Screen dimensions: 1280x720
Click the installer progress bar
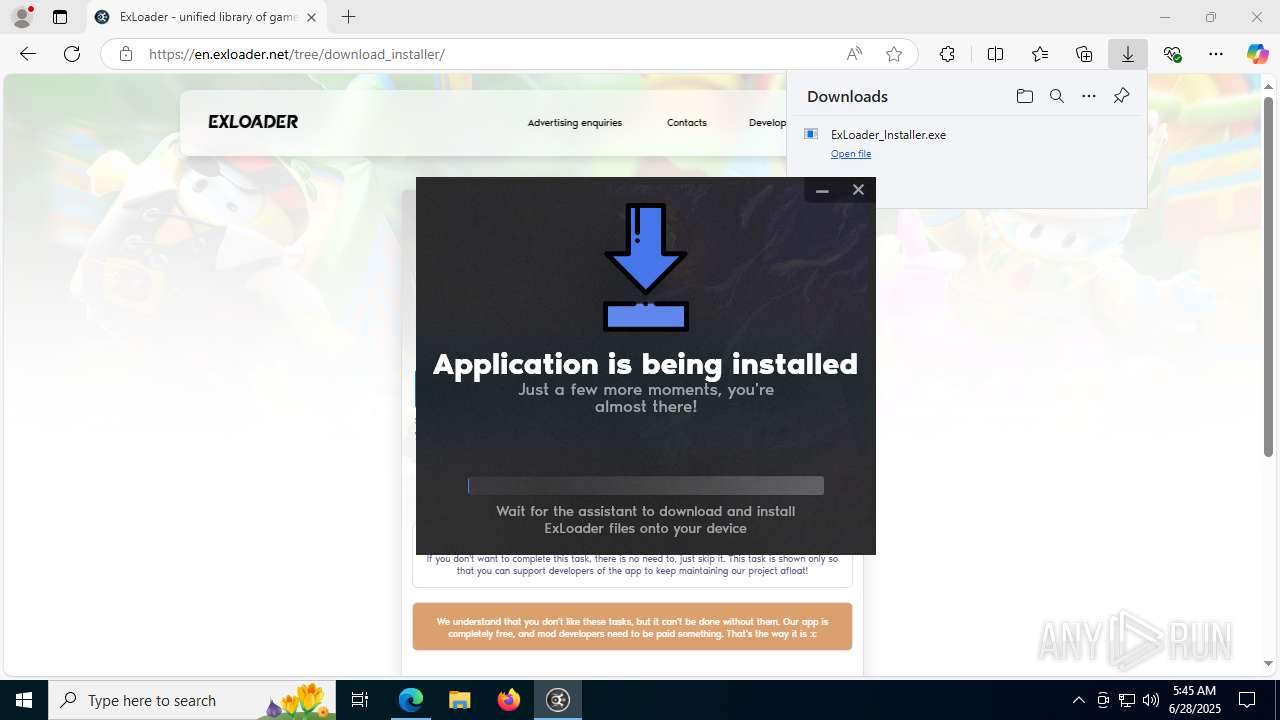pyautogui.click(x=646, y=486)
